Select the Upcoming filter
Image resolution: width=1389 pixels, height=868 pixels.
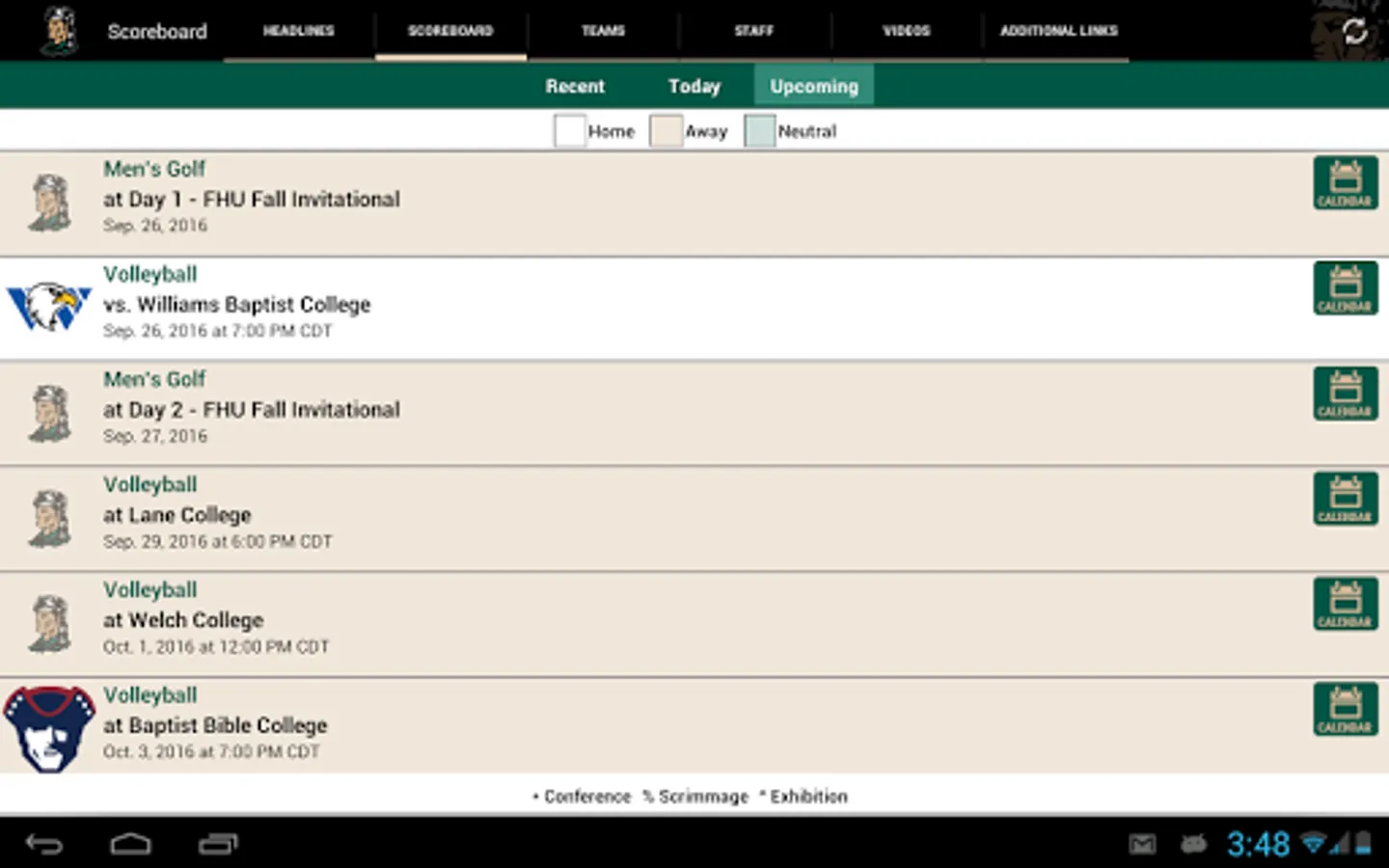[814, 86]
